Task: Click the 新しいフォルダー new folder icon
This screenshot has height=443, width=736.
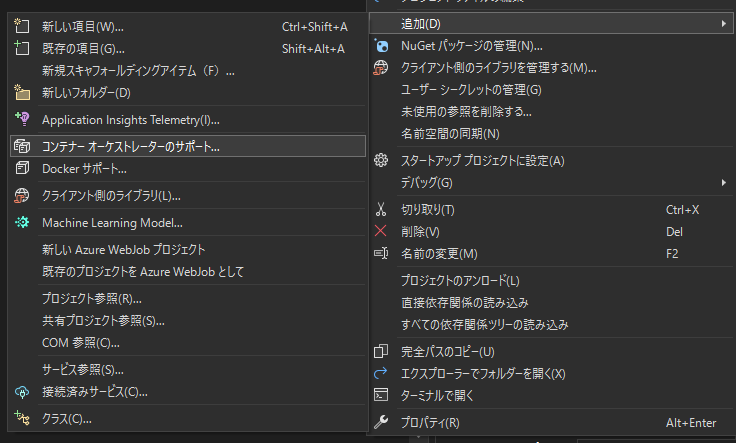Action: [x=22, y=92]
